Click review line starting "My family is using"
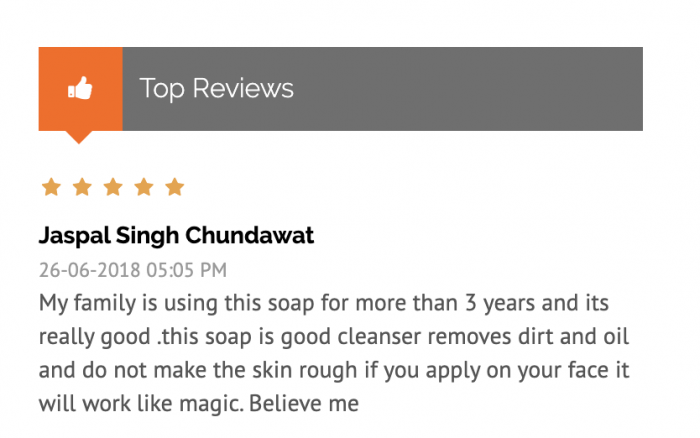Image resolution: width=700 pixels, height=438 pixels. tap(324, 304)
